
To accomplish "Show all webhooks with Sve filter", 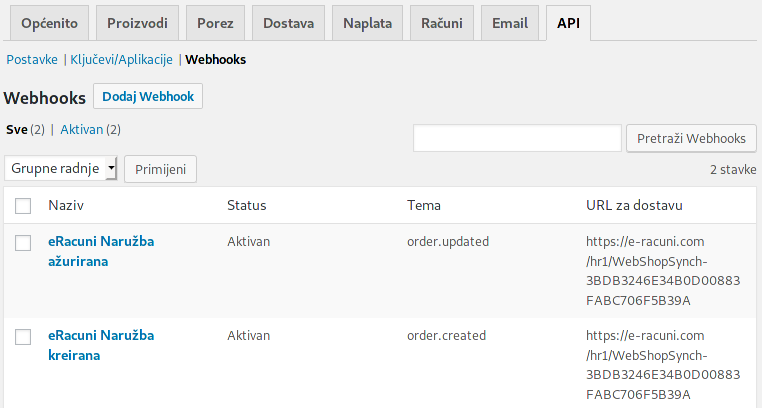I will [x=16, y=129].
